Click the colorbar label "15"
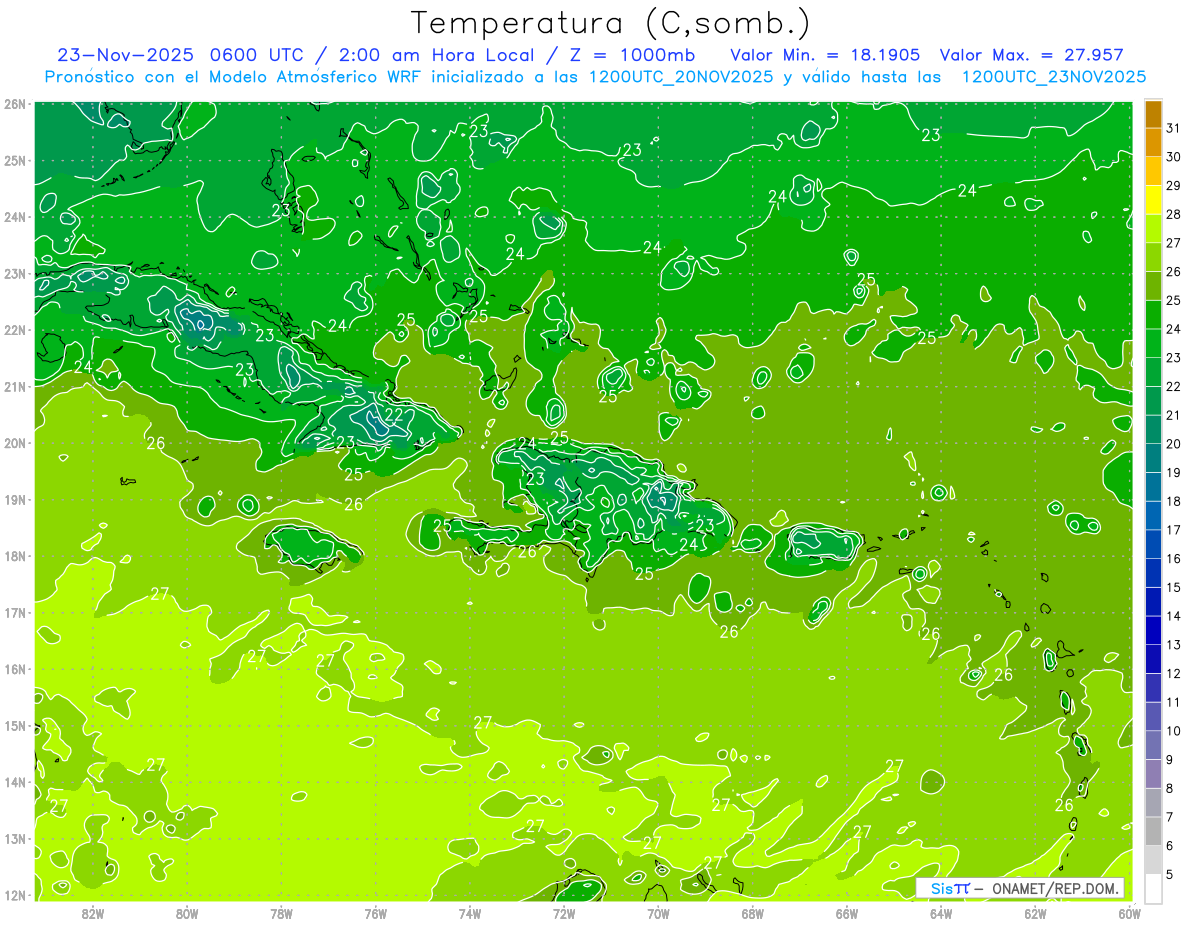Image resolution: width=1200 pixels, height=927 pixels. [1173, 587]
